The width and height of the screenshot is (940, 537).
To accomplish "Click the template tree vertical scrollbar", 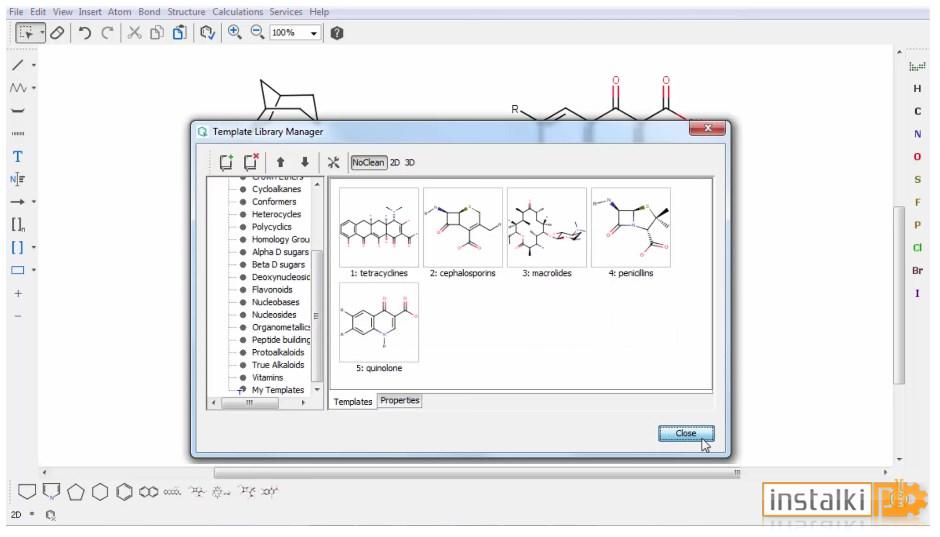I will [317, 315].
